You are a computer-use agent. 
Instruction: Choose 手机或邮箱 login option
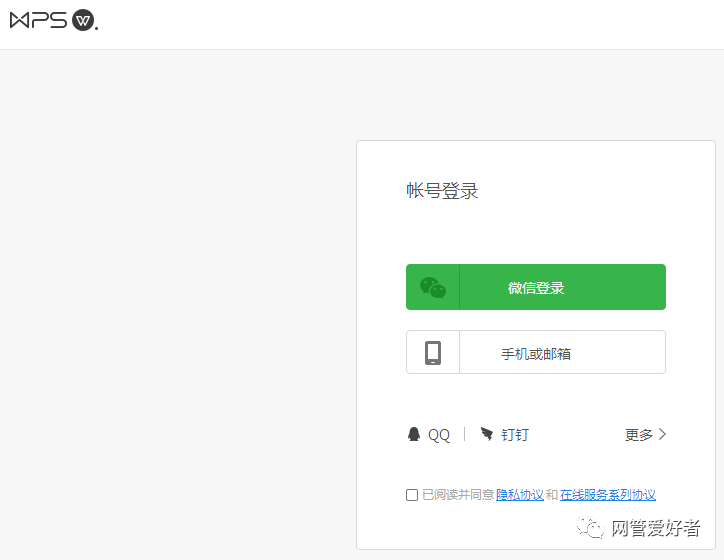pyautogui.click(x=536, y=352)
